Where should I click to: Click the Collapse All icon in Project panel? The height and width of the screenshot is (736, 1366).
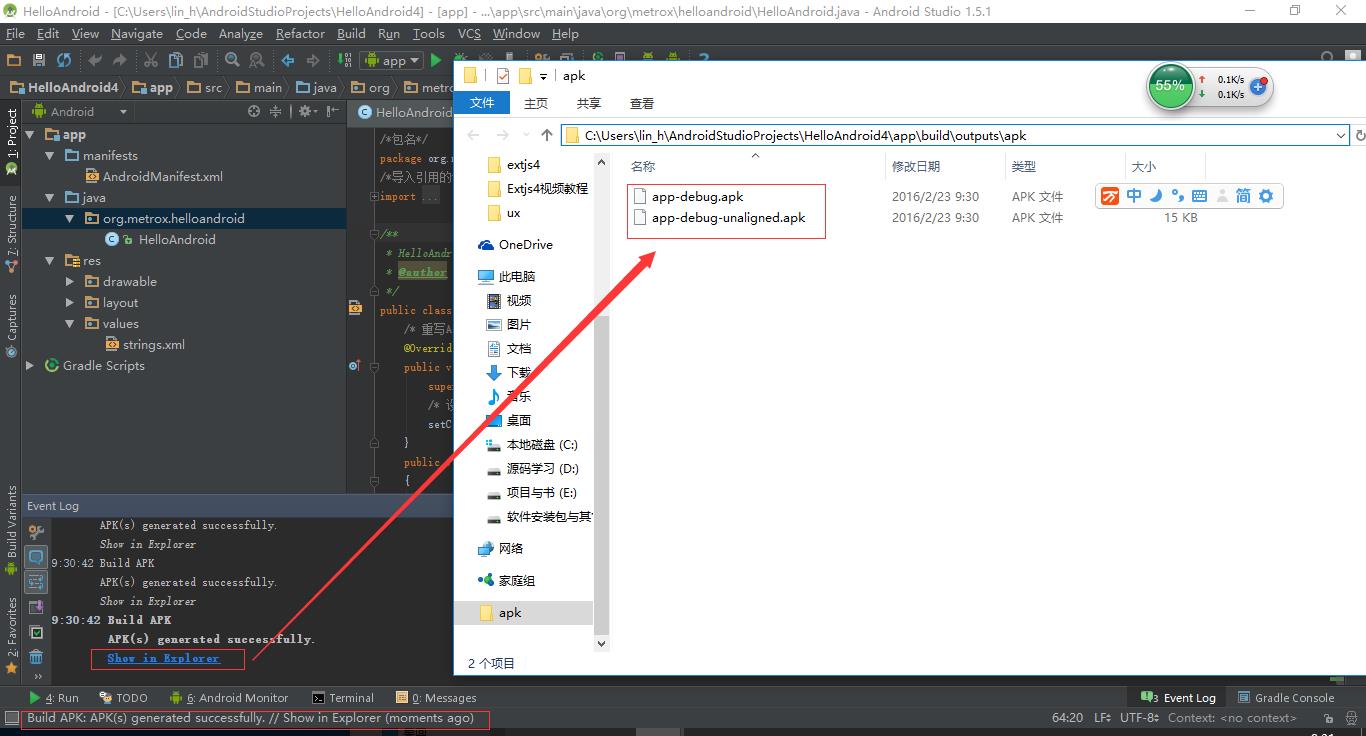pos(277,112)
